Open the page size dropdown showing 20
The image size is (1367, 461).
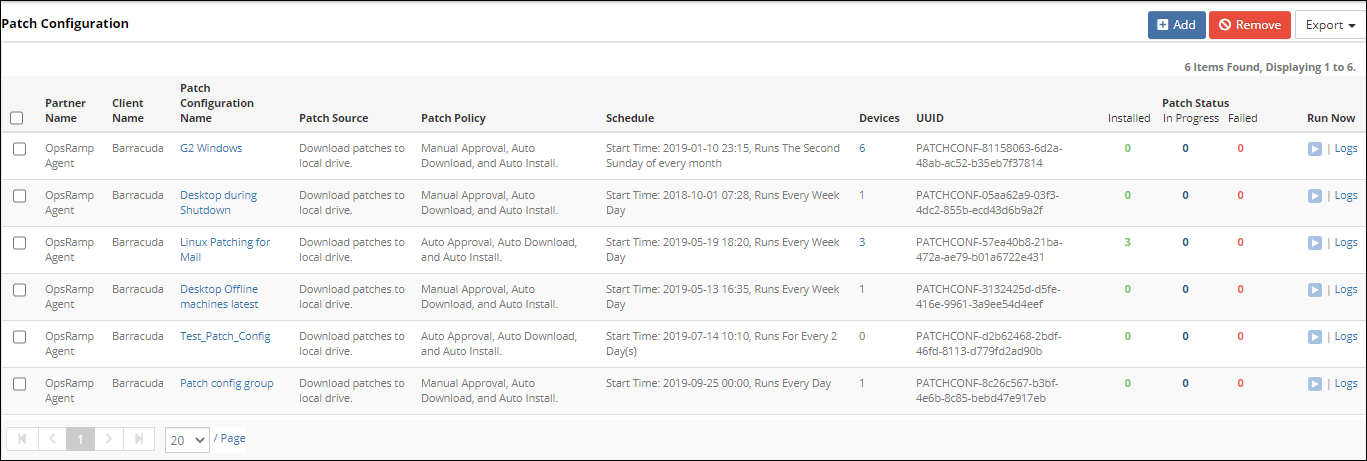tap(187, 439)
